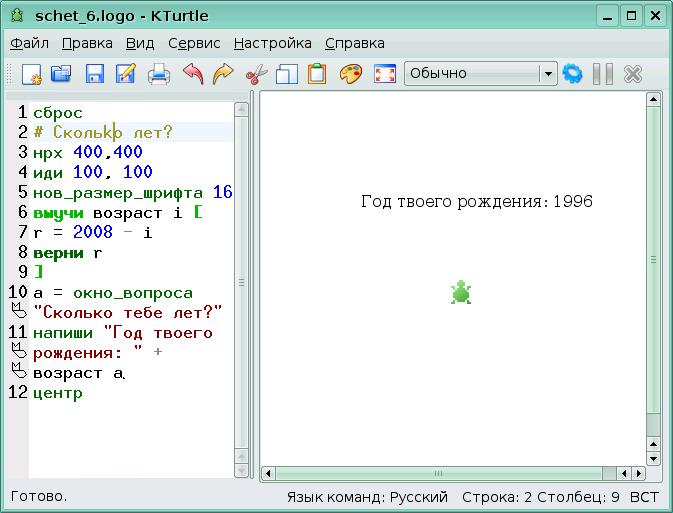Open the color picker palette icon

350,74
